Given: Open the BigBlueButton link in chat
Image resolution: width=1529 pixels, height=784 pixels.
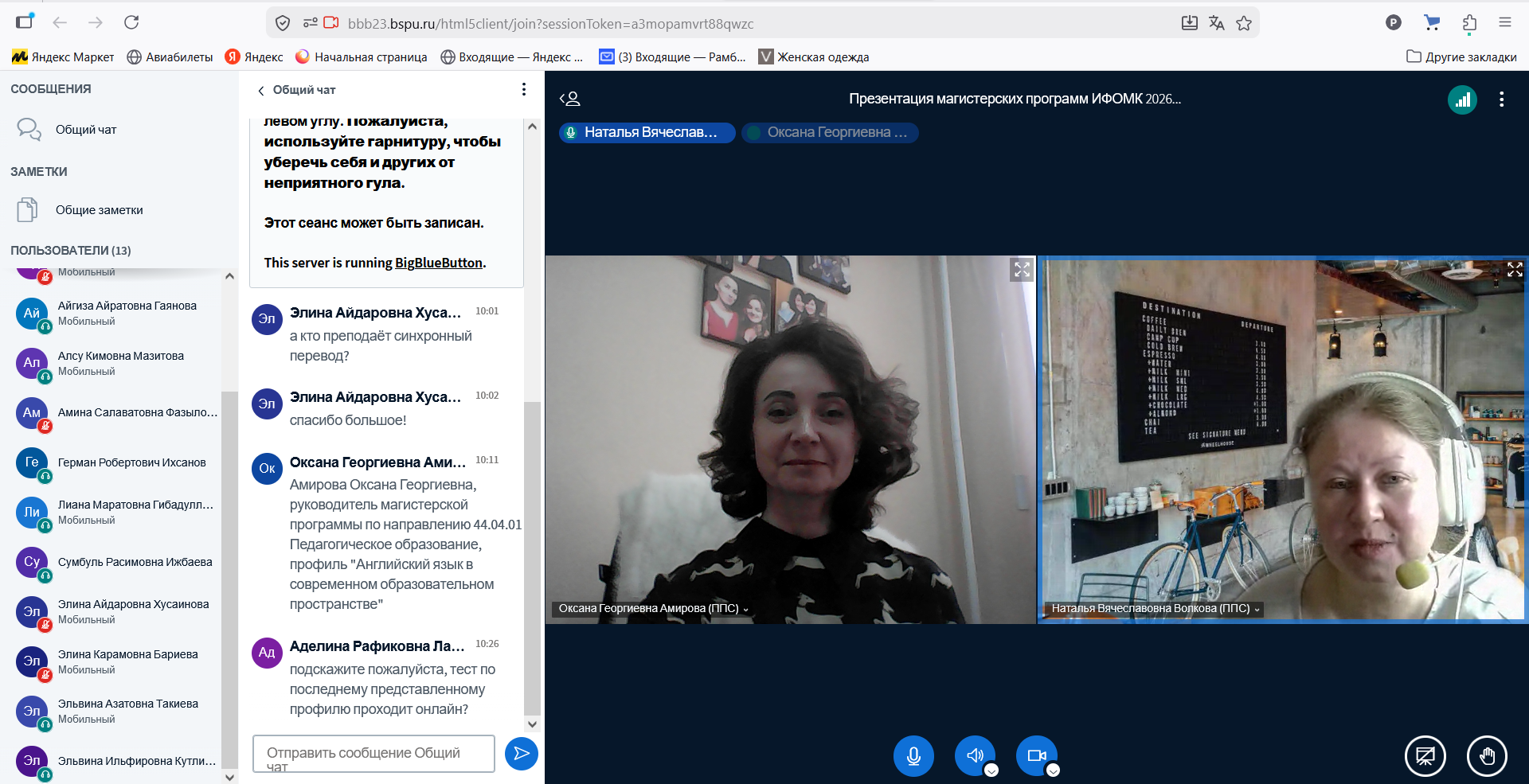Looking at the screenshot, I should click(438, 263).
